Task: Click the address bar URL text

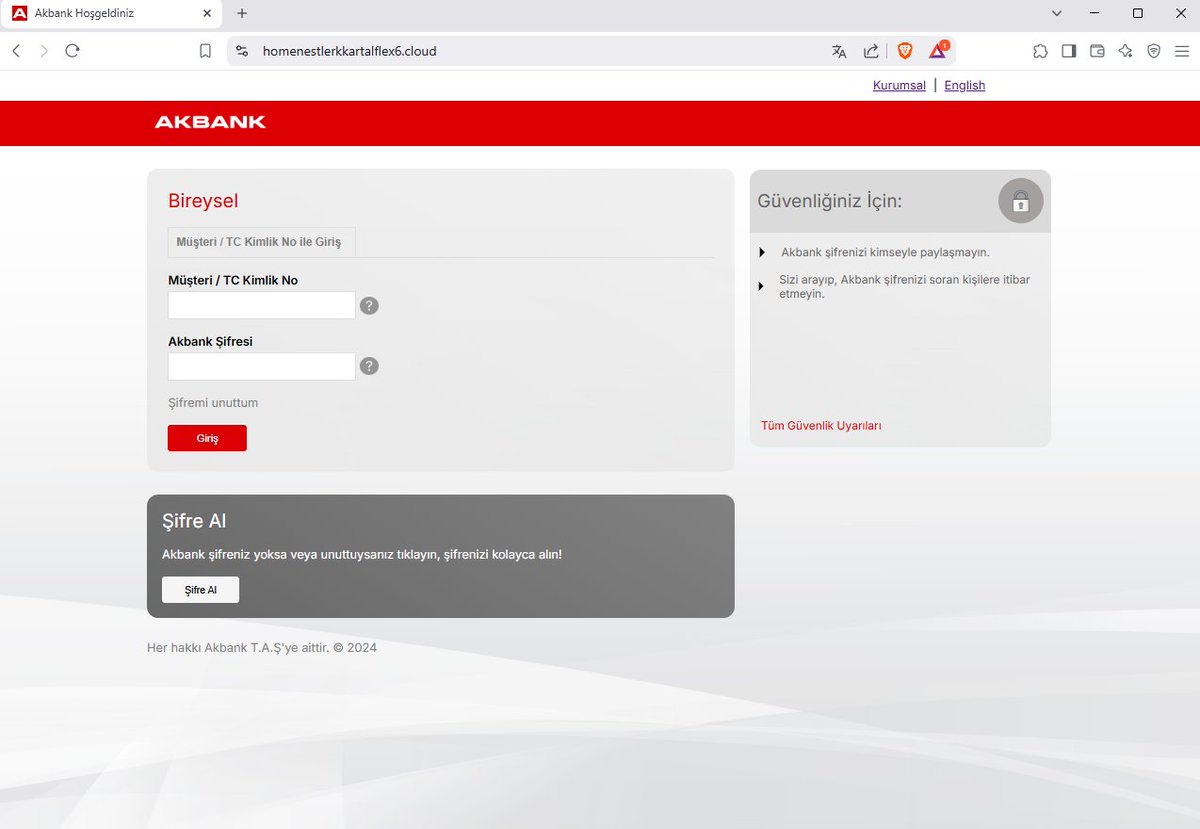Action: click(x=349, y=51)
